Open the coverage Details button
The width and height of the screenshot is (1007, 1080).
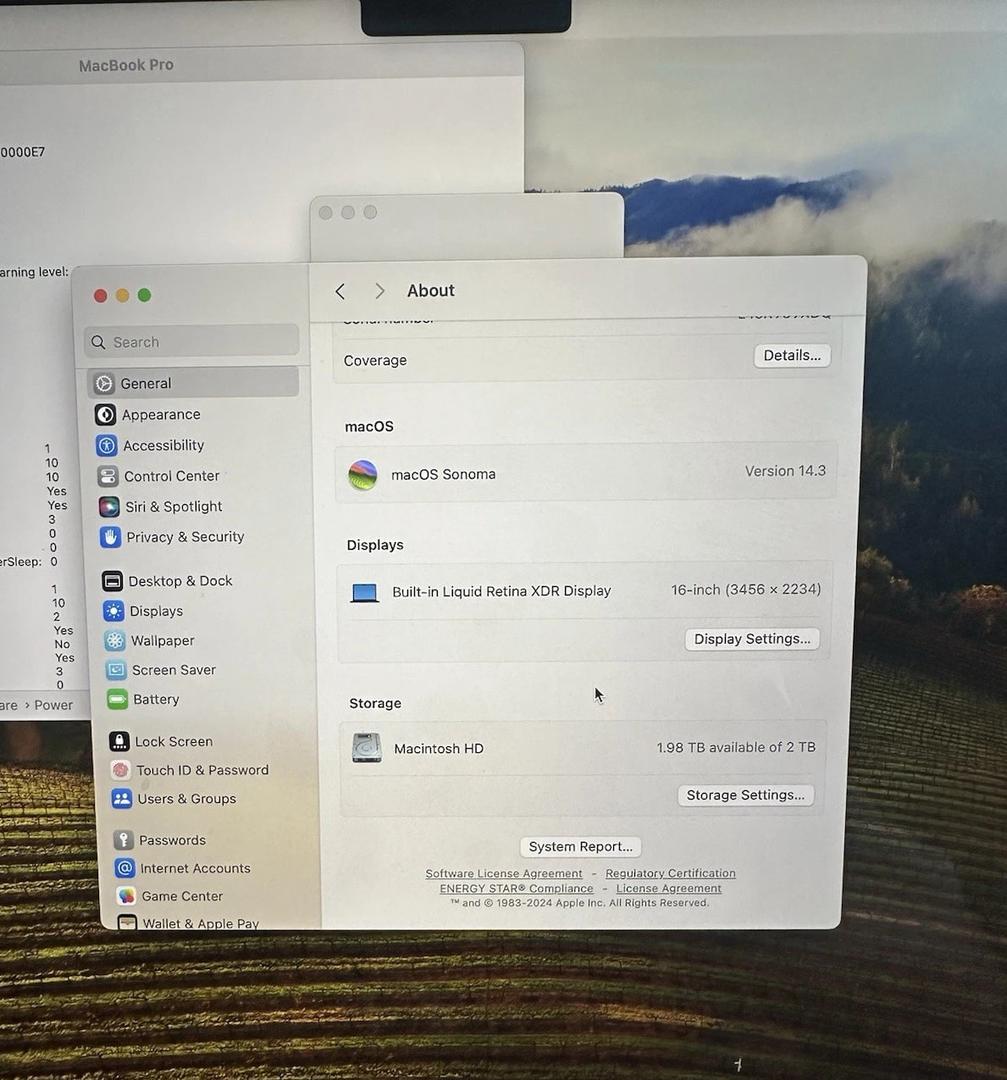[792, 355]
